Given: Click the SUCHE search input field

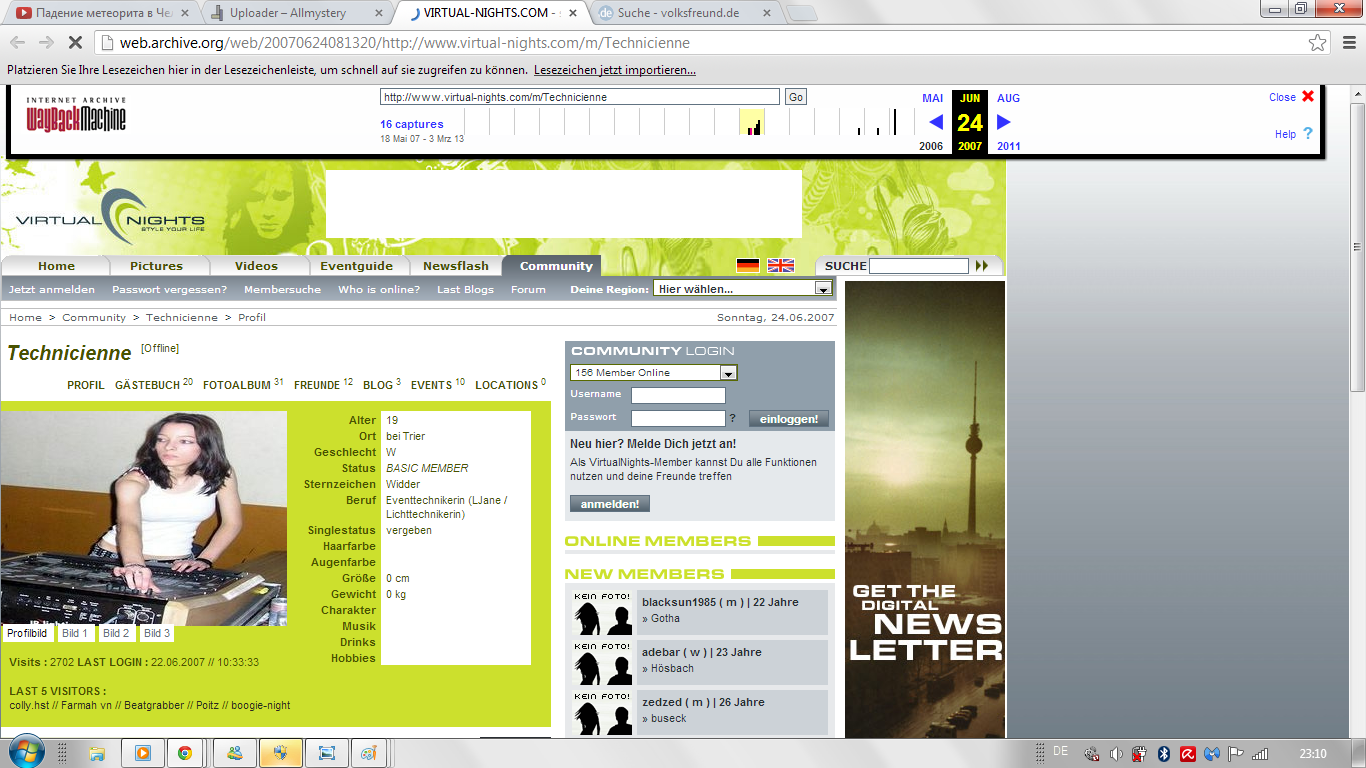Looking at the screenshot, I should click(919, 266).
